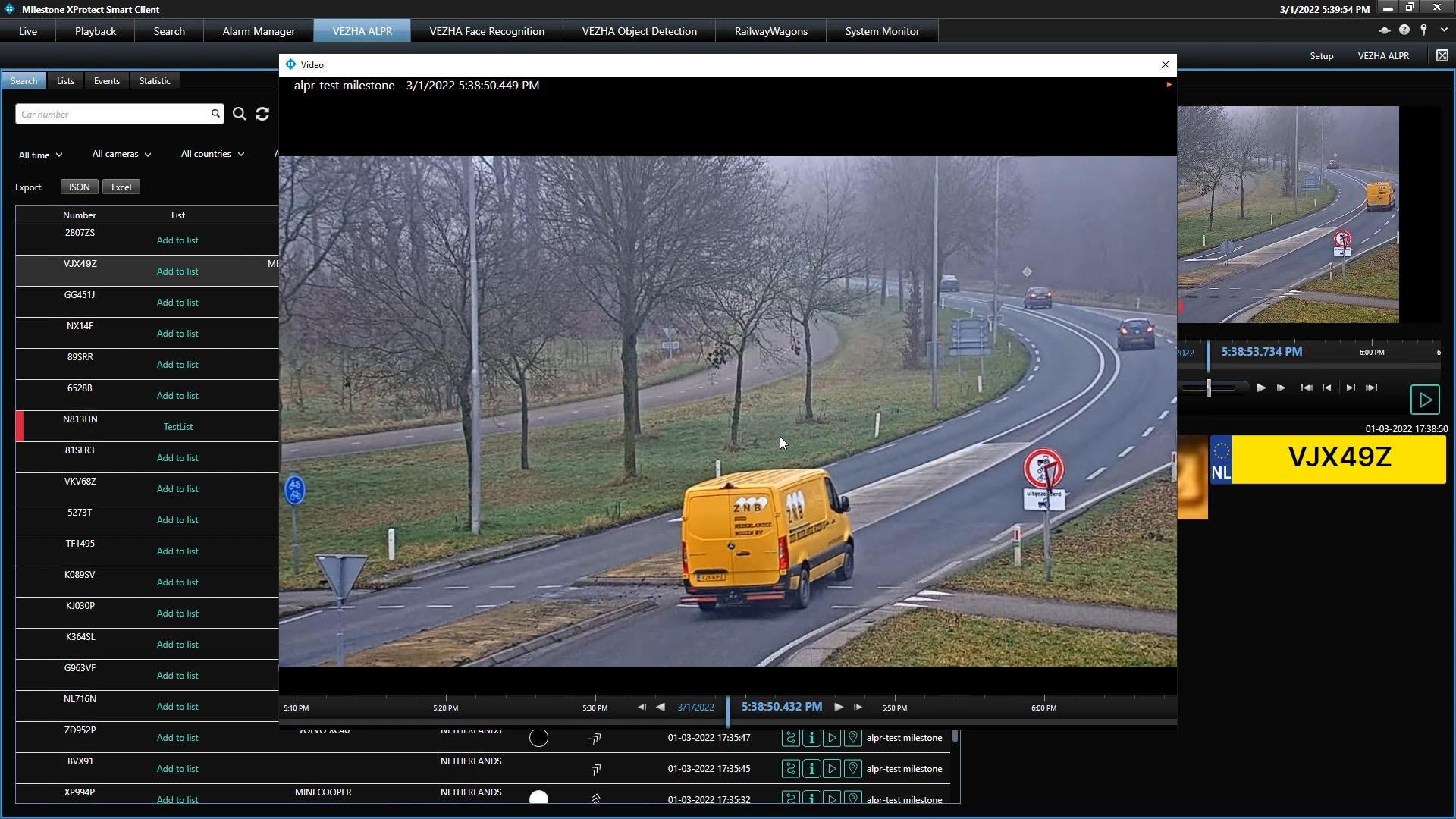Step to previous frame in Video popup
Screen dimensions: 1456x819
tap(642, 707)
